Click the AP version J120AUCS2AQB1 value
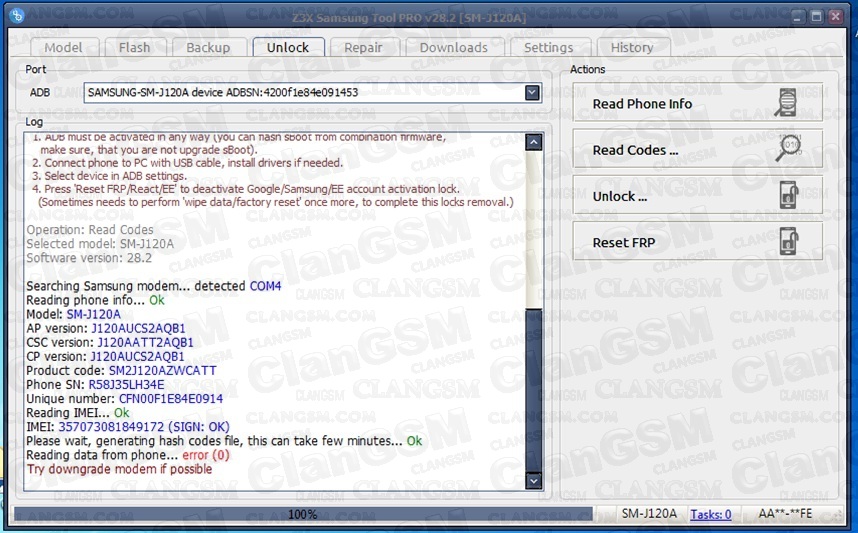 click(138, 328)
